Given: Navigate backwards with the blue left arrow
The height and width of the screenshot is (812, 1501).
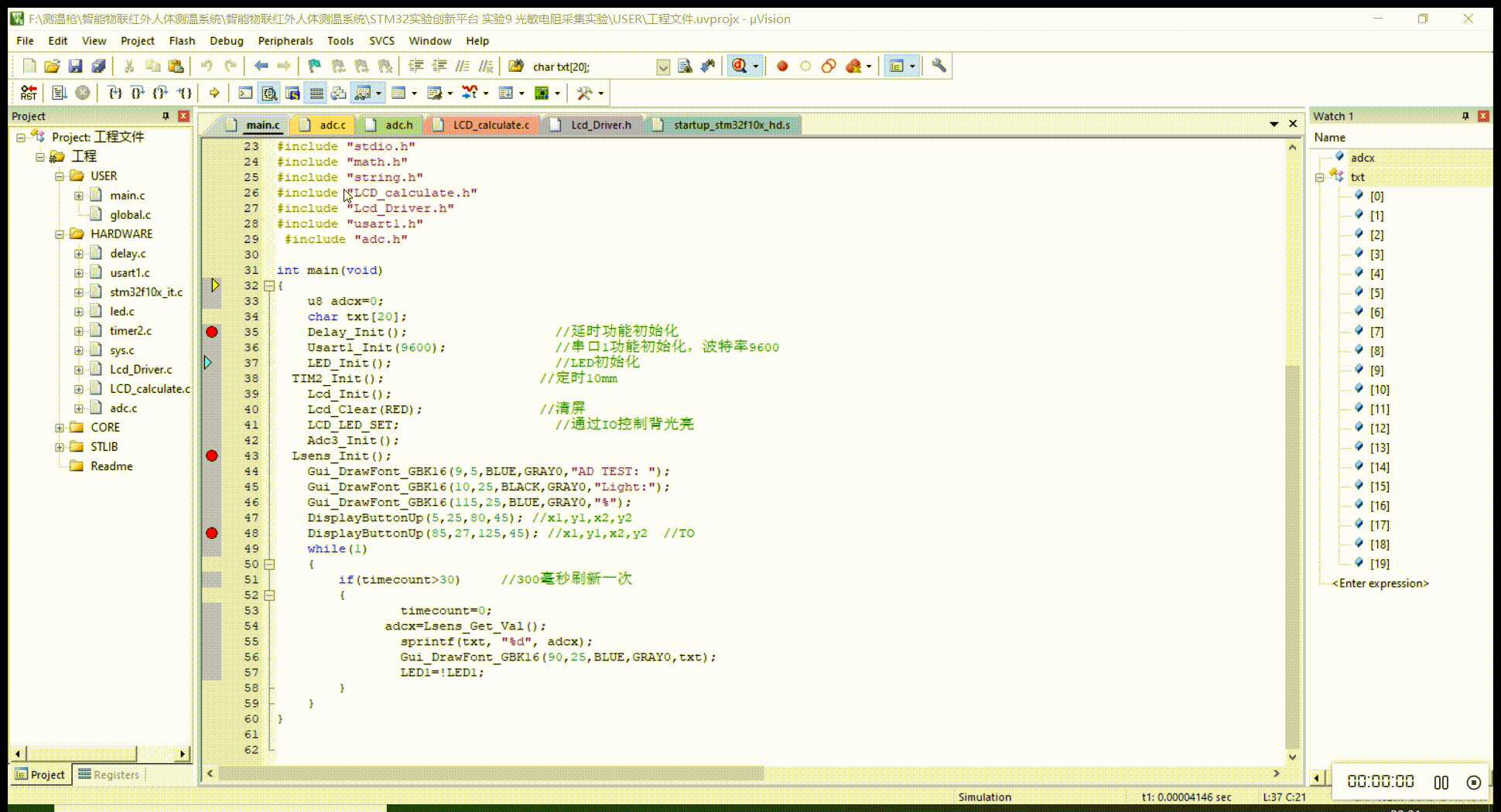Looking at the screenshot, I should click(x=261, y=67).
